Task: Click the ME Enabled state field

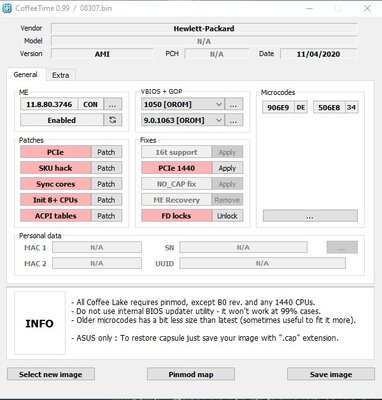Action: point(62,120)
